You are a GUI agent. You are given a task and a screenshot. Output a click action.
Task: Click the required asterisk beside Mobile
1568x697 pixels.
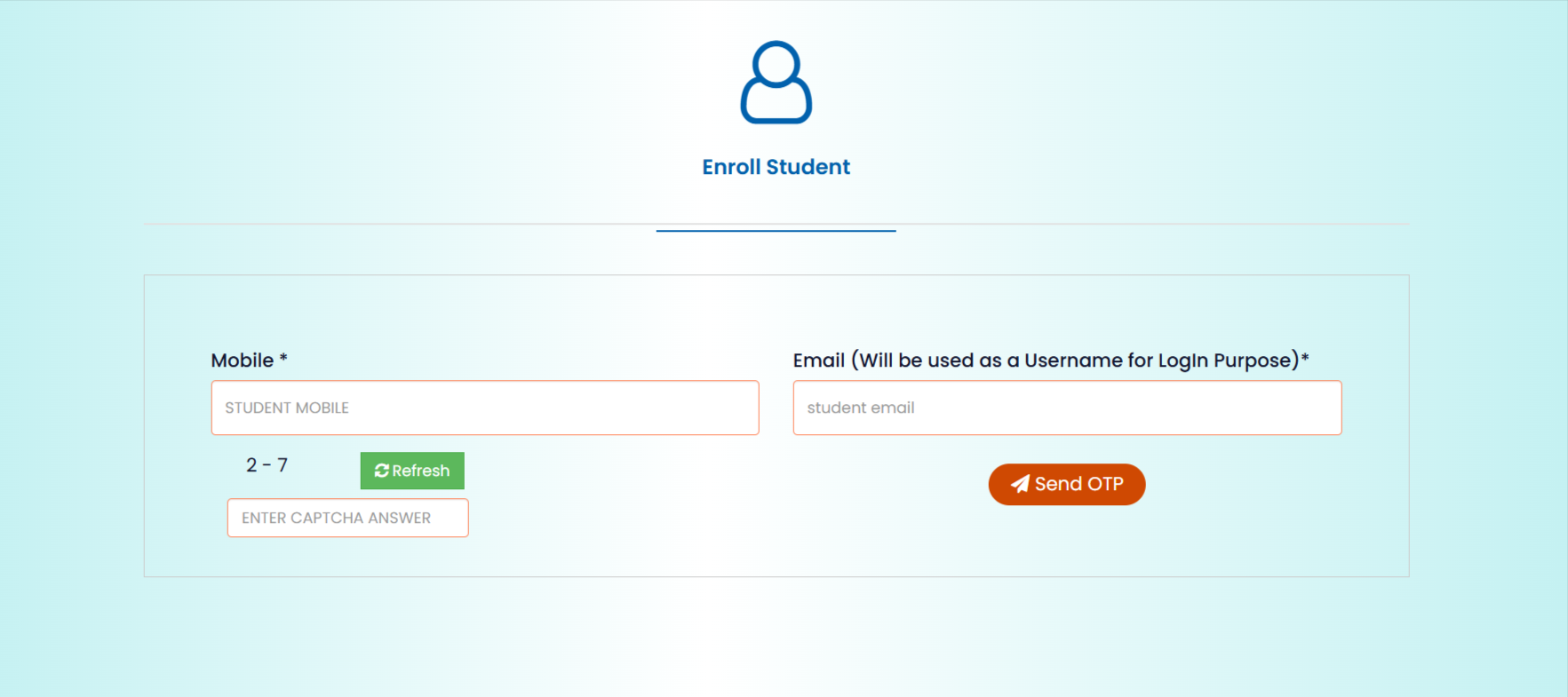click(283, 359)
